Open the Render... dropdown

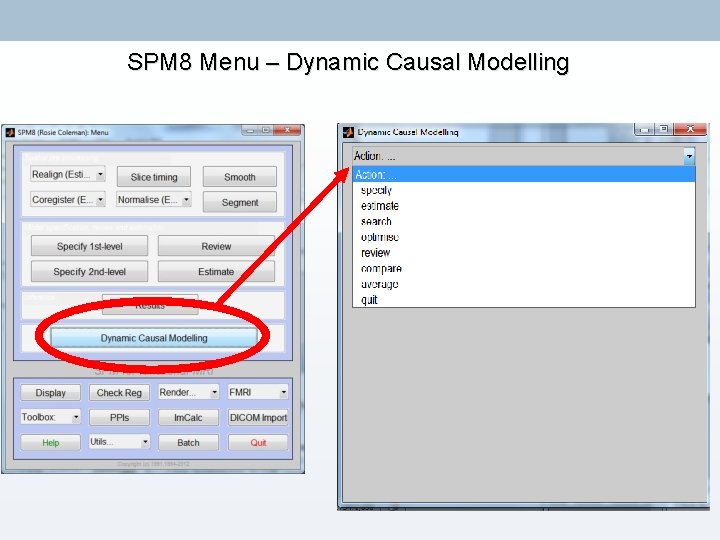(188, 392)
